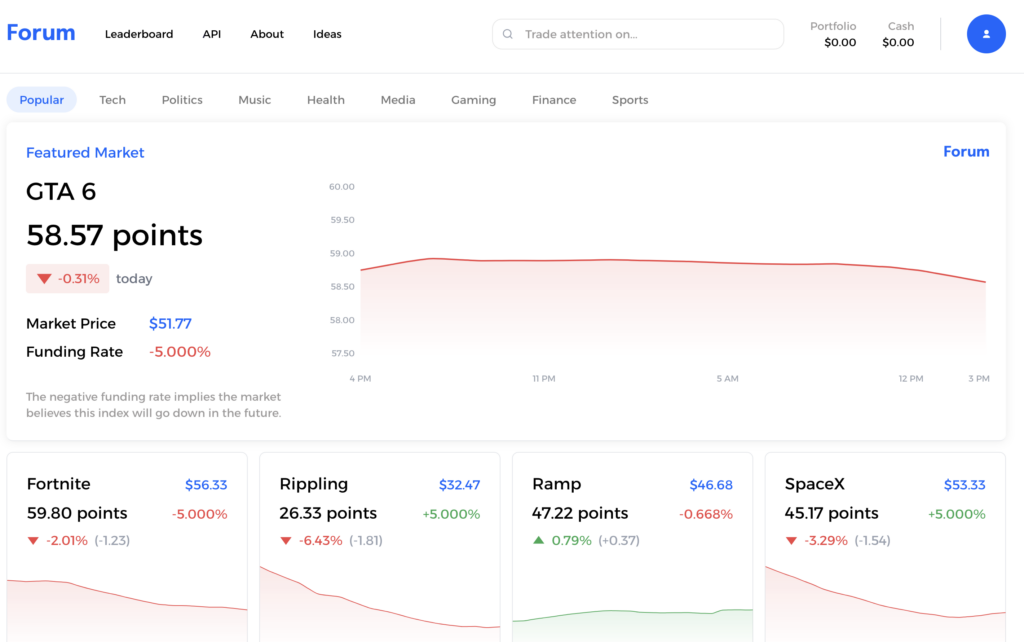Switch to the Health category tab

tap(326, 100)
